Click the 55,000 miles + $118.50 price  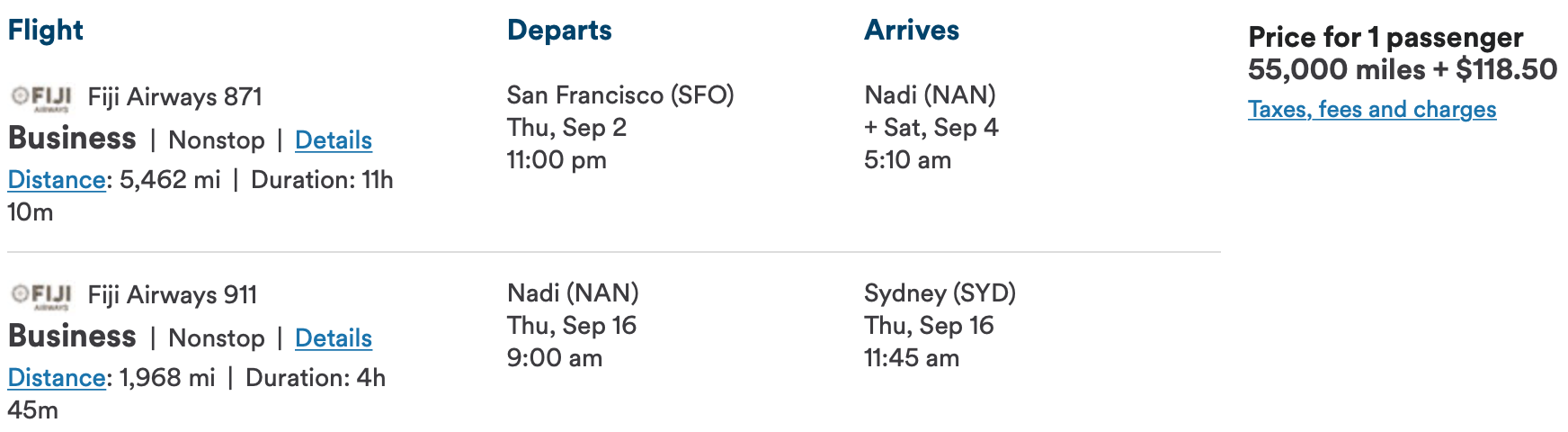point(1403,69)
